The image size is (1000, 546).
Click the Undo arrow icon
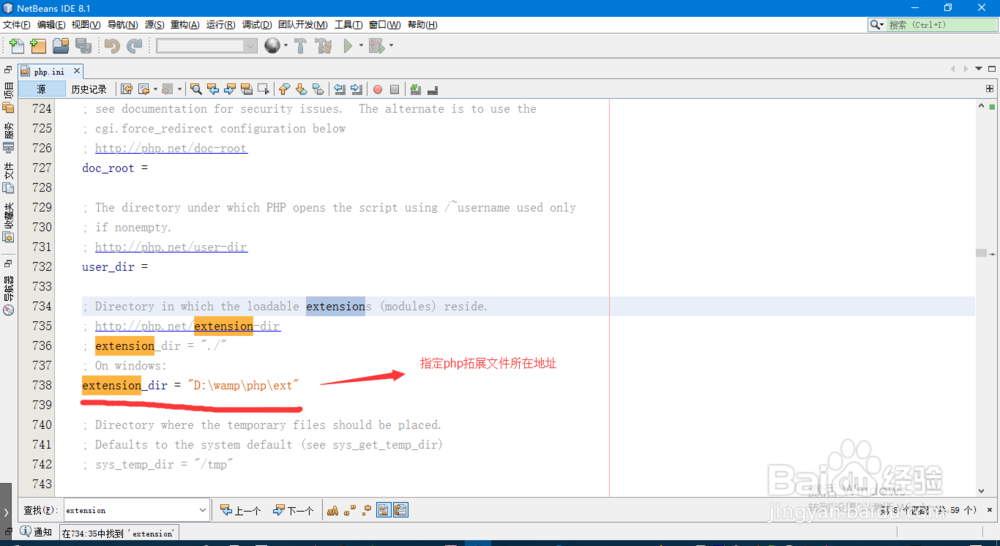coord(112,46)
